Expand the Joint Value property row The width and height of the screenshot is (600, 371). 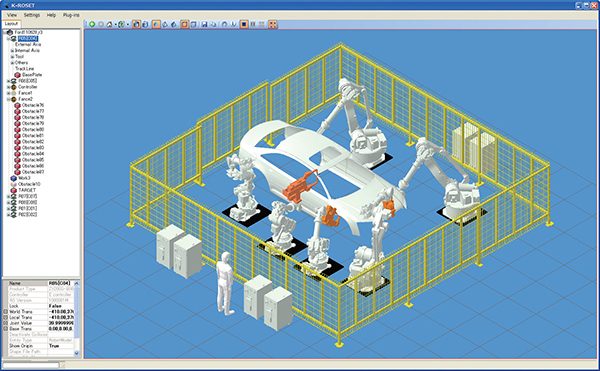pyautogui.click(x=5, y=323)
